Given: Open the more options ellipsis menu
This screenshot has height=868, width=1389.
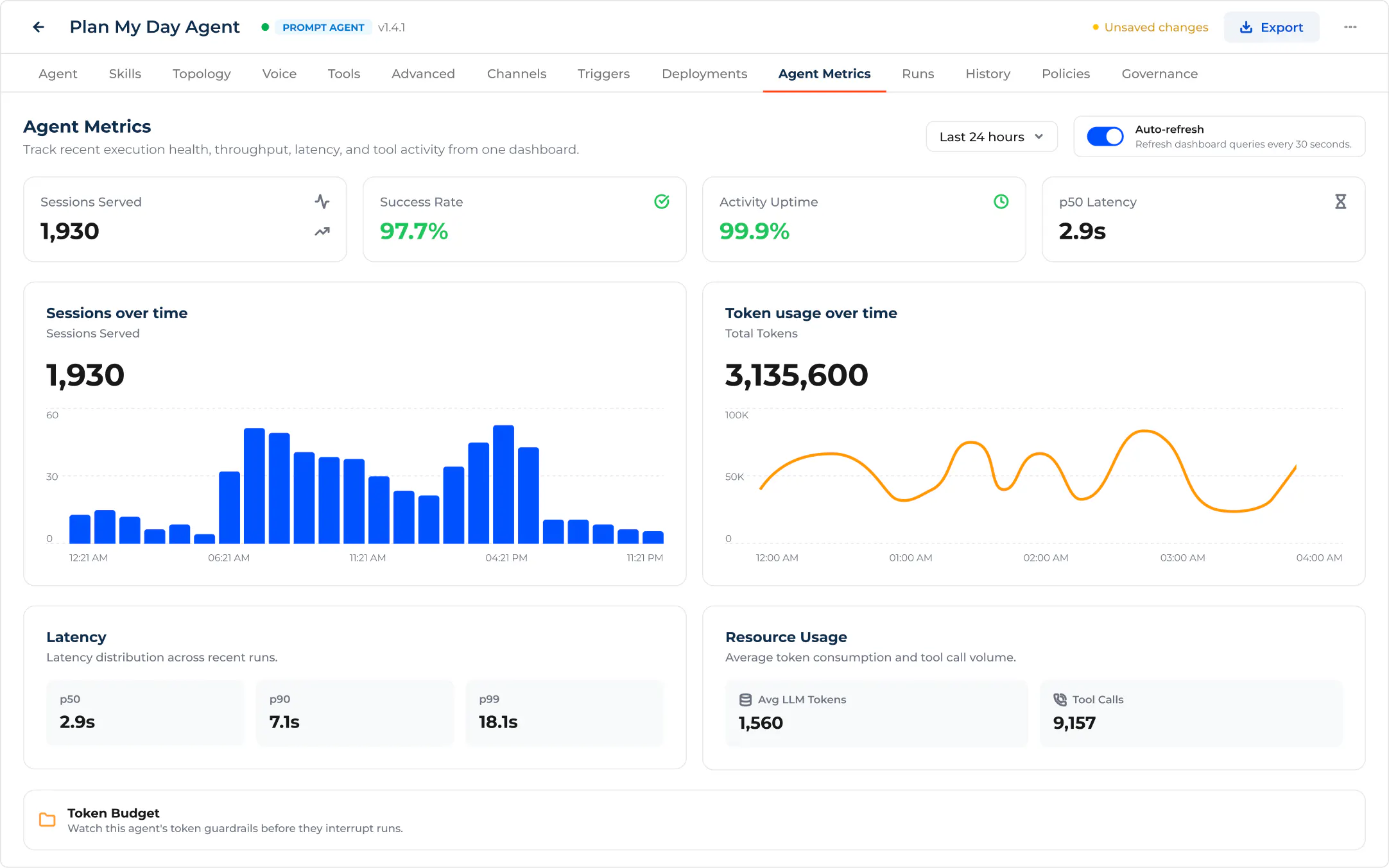Looking at the screenshot, I should pos(1350,27).
